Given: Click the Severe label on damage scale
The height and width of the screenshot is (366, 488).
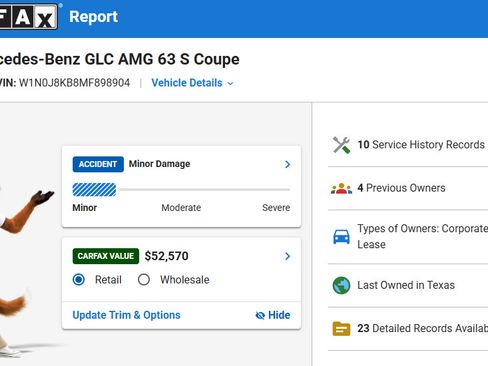Looking at the screenshot, I should coord(276,208).
